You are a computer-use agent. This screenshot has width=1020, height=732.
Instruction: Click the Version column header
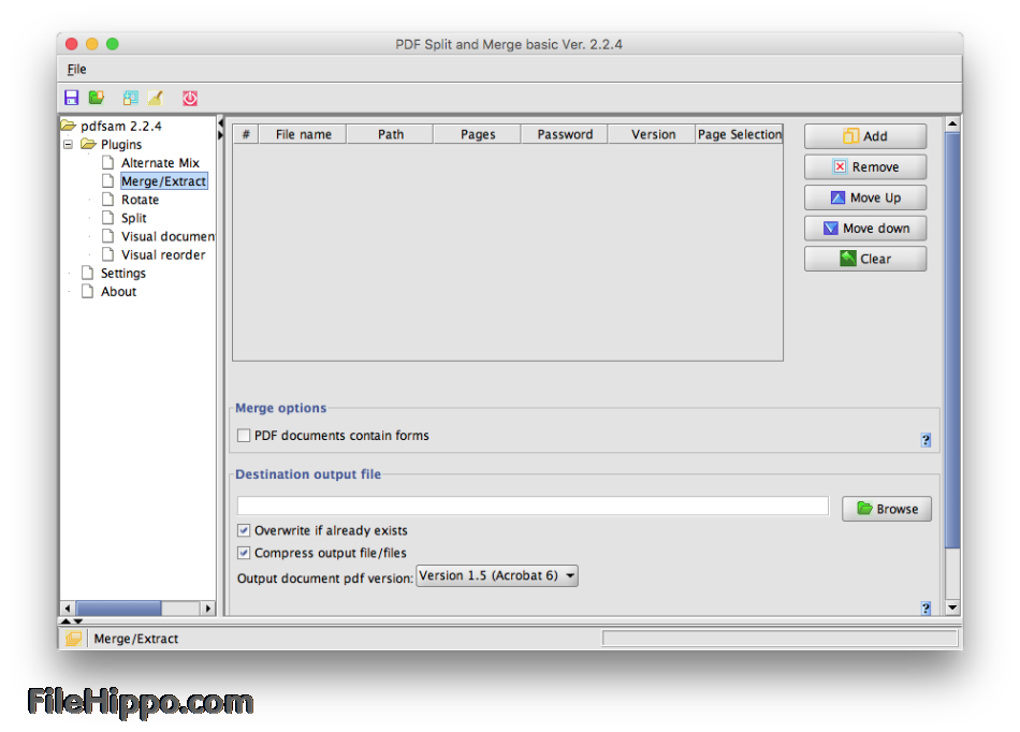[652, 134]
